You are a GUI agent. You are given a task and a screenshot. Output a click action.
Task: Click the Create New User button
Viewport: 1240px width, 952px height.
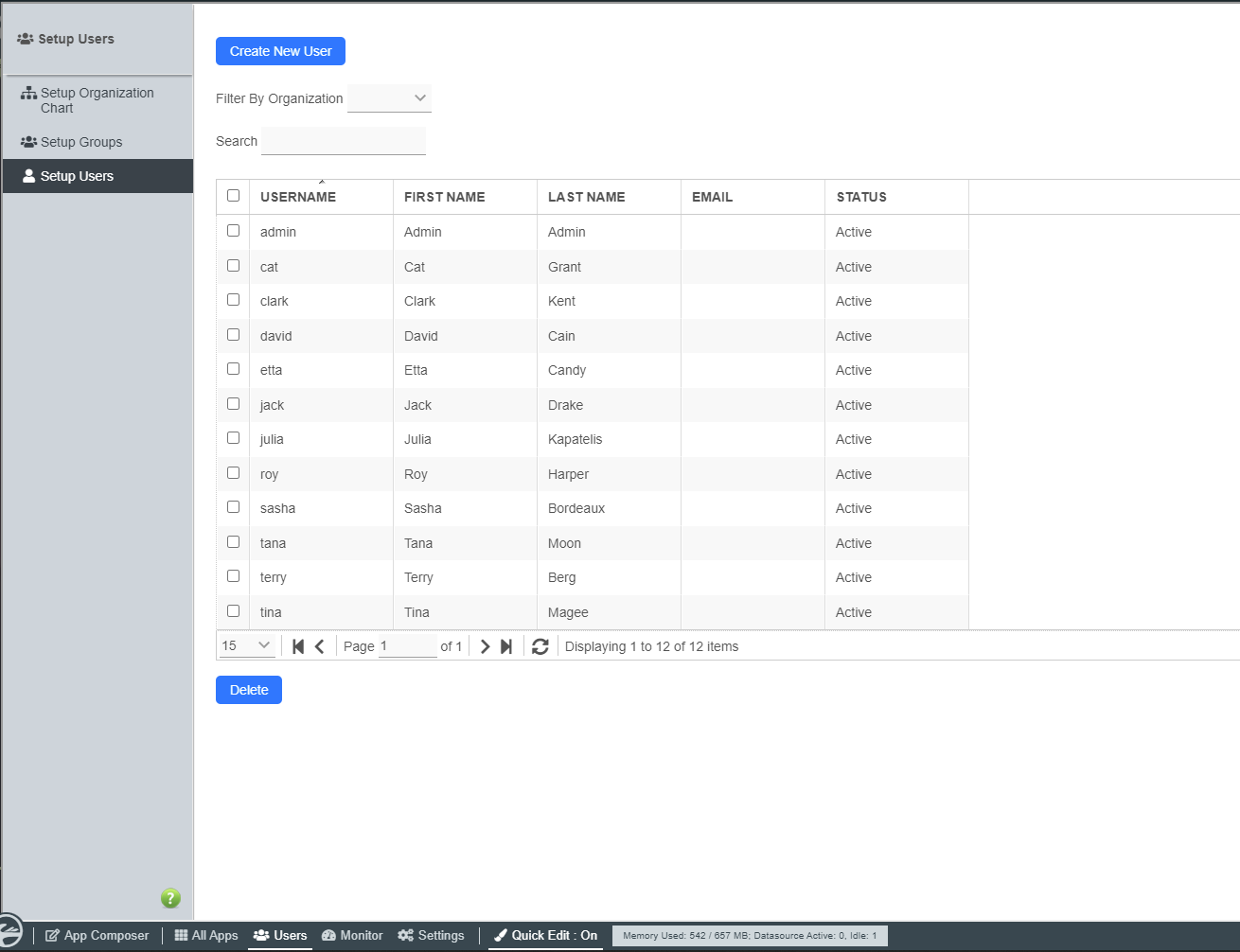click(x=280, y=51)
